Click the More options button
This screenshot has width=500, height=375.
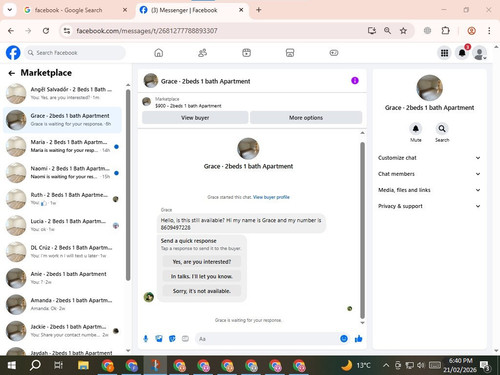306,118
